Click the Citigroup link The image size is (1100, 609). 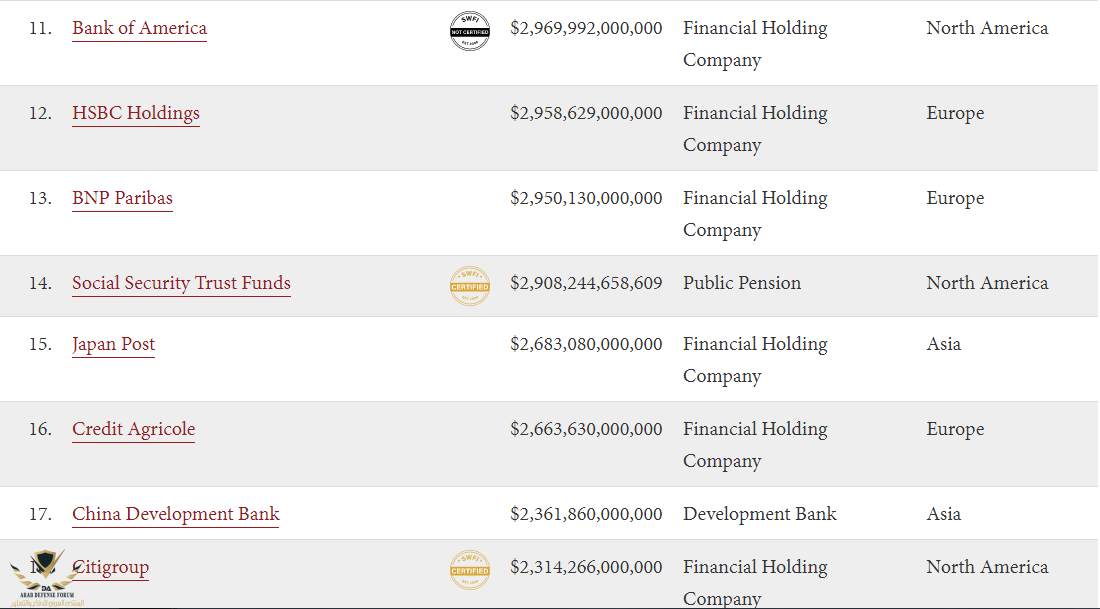click(110, 567)
